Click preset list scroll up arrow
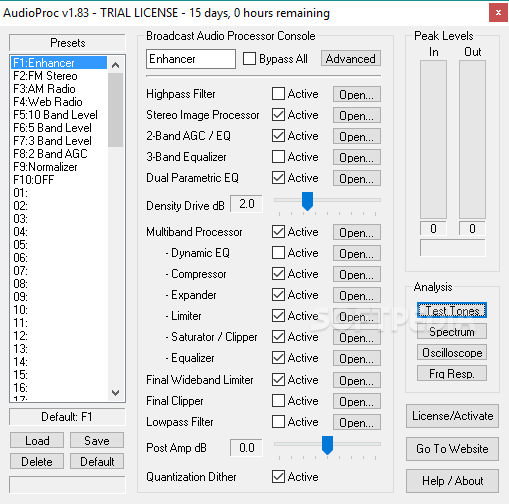Image resolution: width=509 pixels, height=504 pixels. pyautogui.click(x=115, y=65)
